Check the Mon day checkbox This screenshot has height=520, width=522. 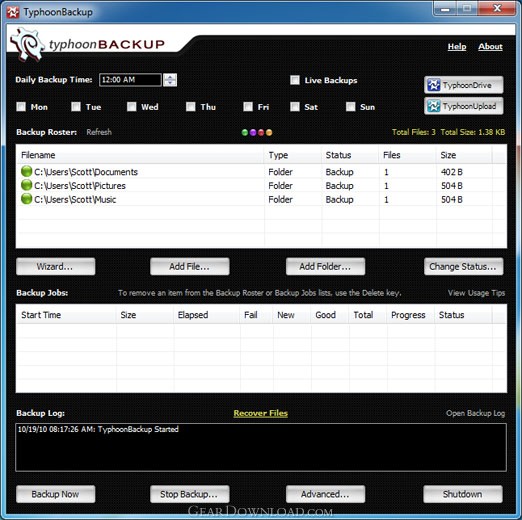[x=21, y=107]
